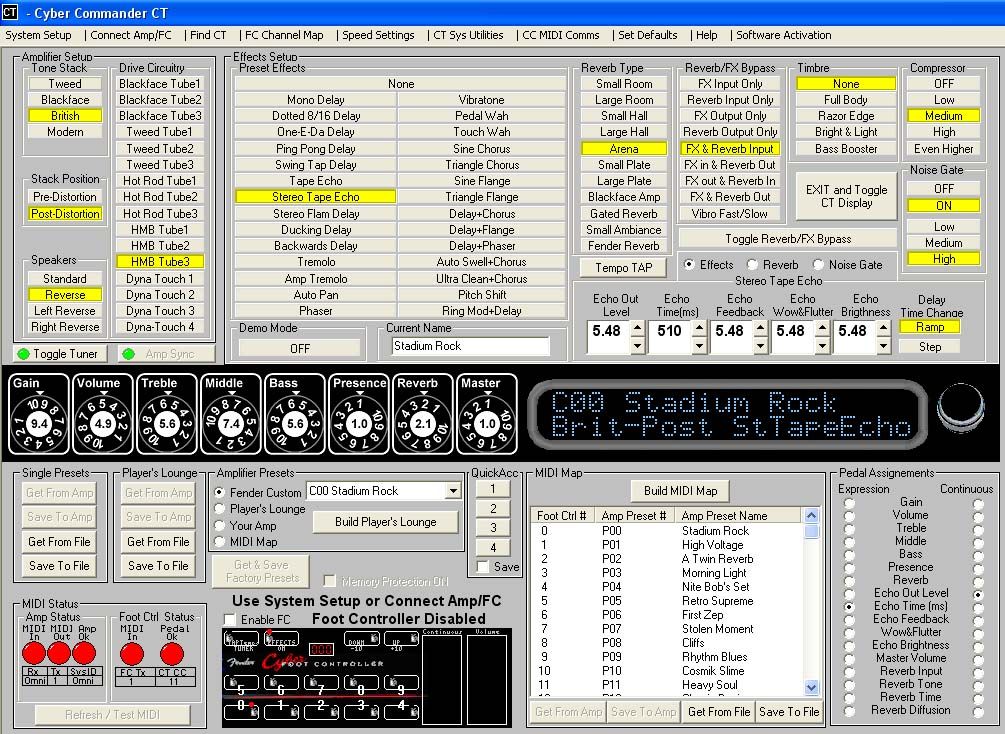Image resolution: width=1005 pixels, height=734 pixels.
Task: Click the Current Name text field
Action: pos(470,346)
